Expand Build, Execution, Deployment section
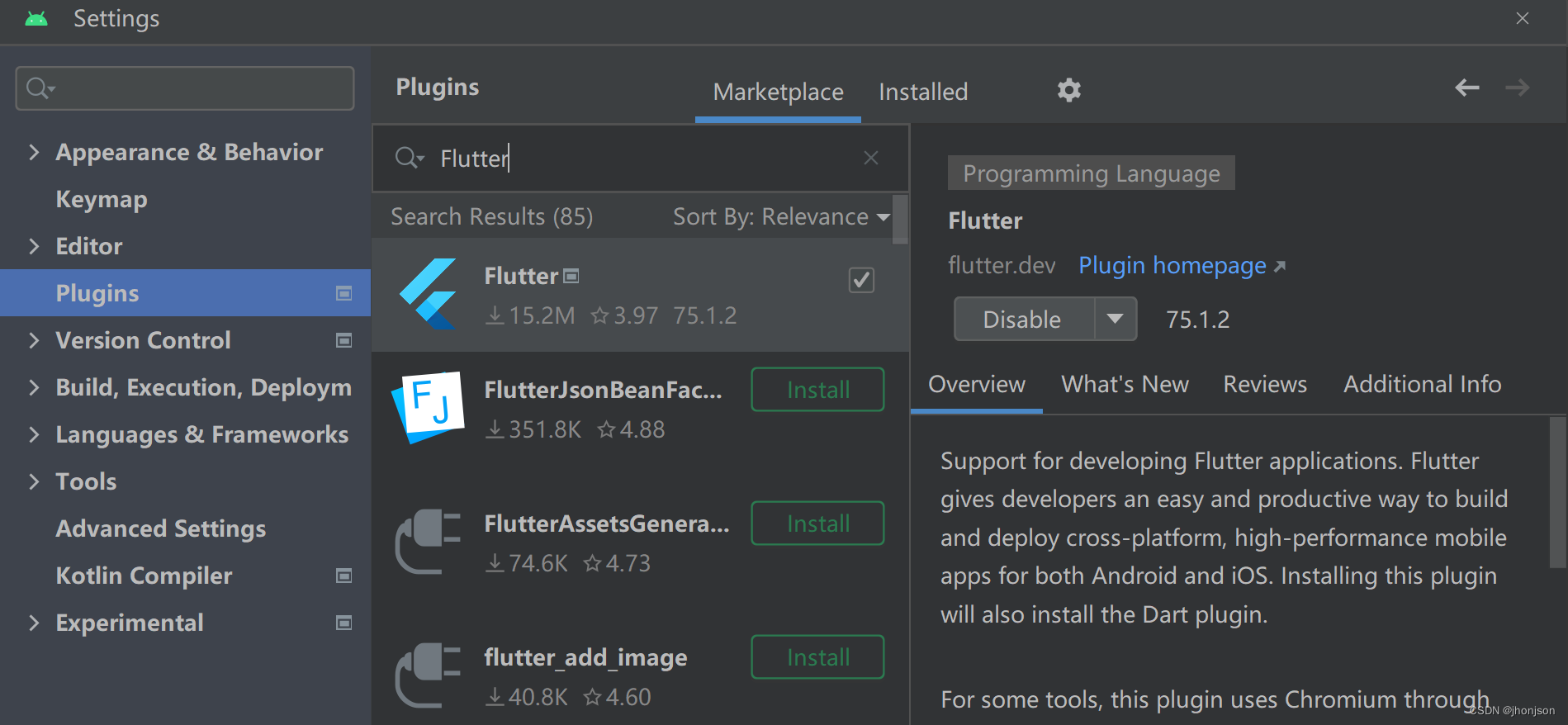This screenshot has width=1568, height=725. click(x=34, y=387)
